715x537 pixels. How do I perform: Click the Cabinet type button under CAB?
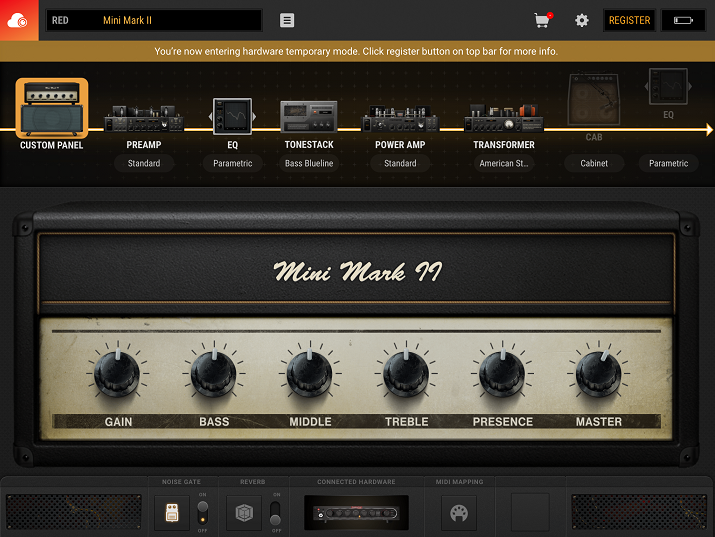pyautogui.click(x=594, y=163)
